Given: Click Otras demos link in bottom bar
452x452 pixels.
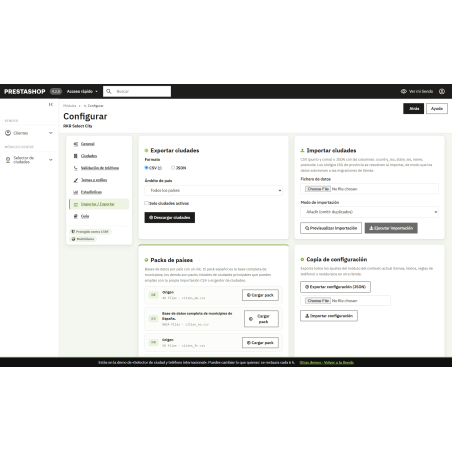Looking at the screenshot, I should 310,362.
